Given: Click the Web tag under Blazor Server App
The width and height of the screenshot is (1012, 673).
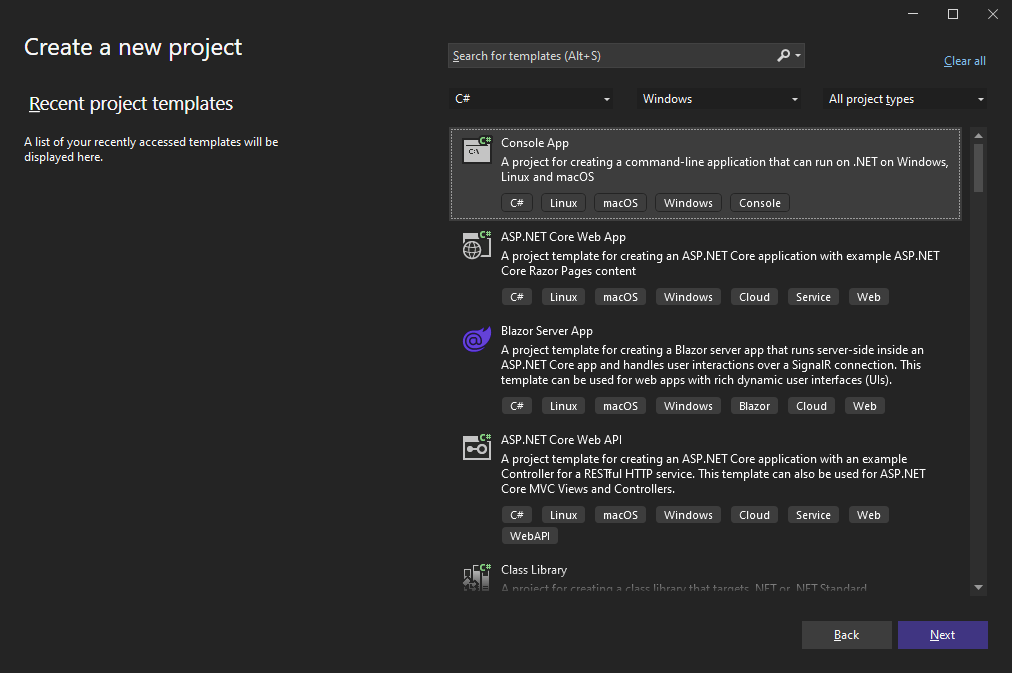Looking at the screenshot, I should coord(864,406).
